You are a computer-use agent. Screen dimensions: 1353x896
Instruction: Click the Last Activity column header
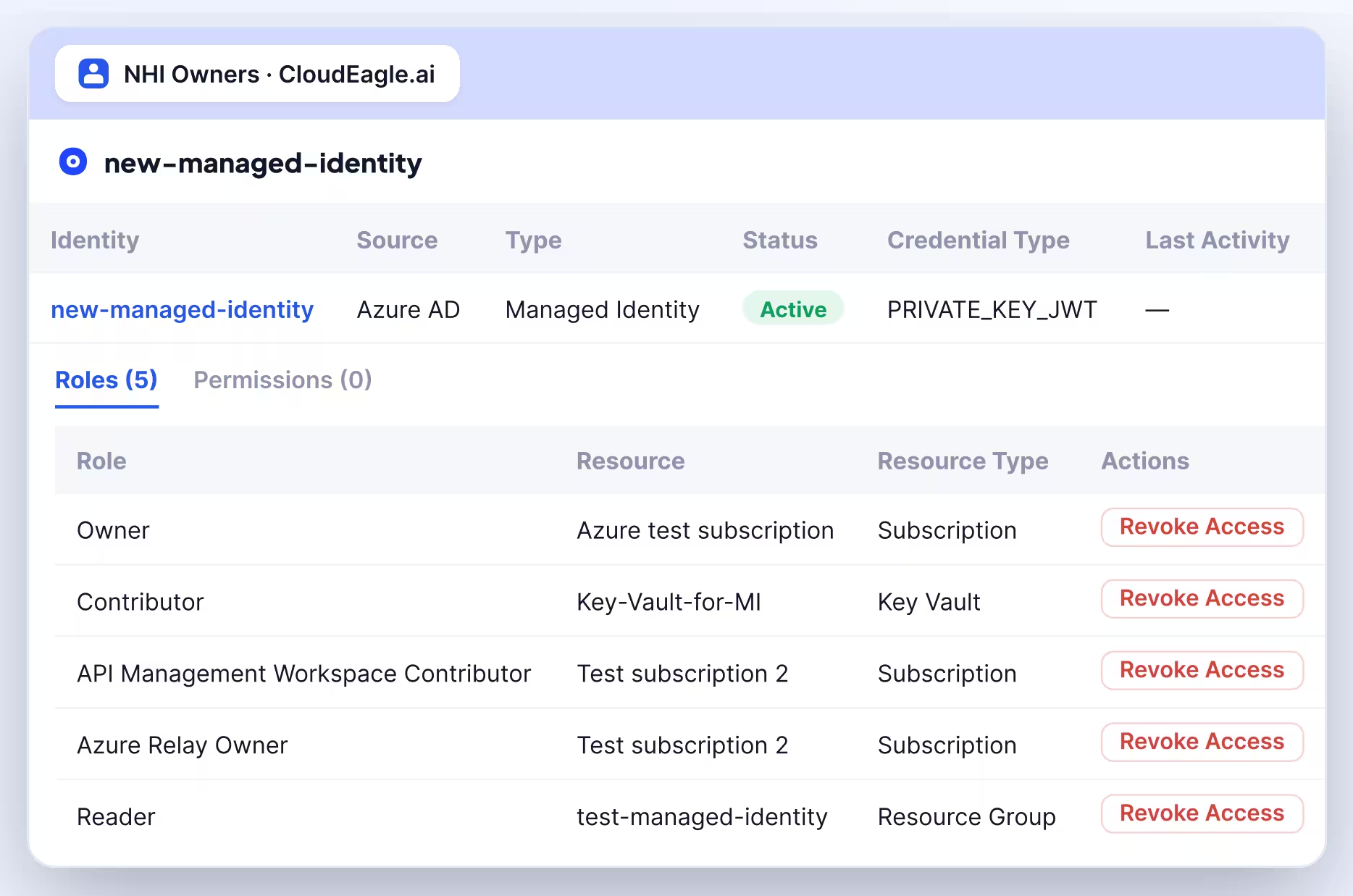pyautogui.click(x=1218, y=240)
